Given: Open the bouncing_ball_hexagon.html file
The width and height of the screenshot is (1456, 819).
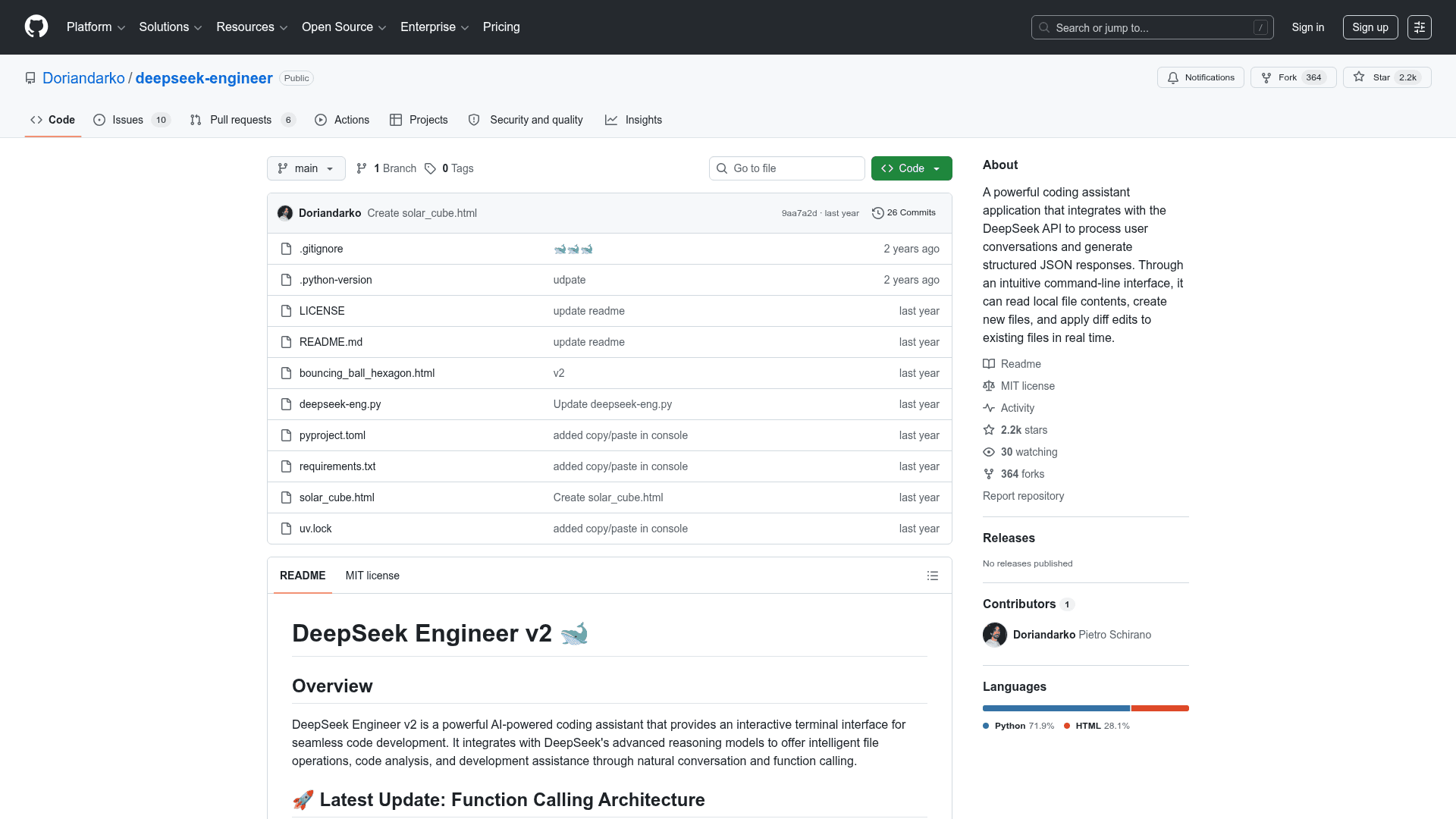Looking at the screenshot, I should pos(367,373).
